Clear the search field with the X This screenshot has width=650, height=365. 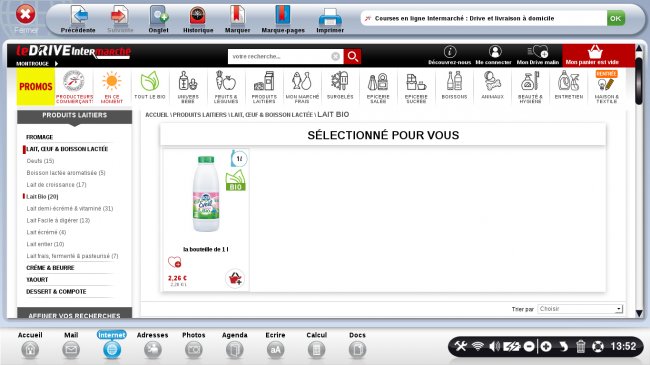335,56
